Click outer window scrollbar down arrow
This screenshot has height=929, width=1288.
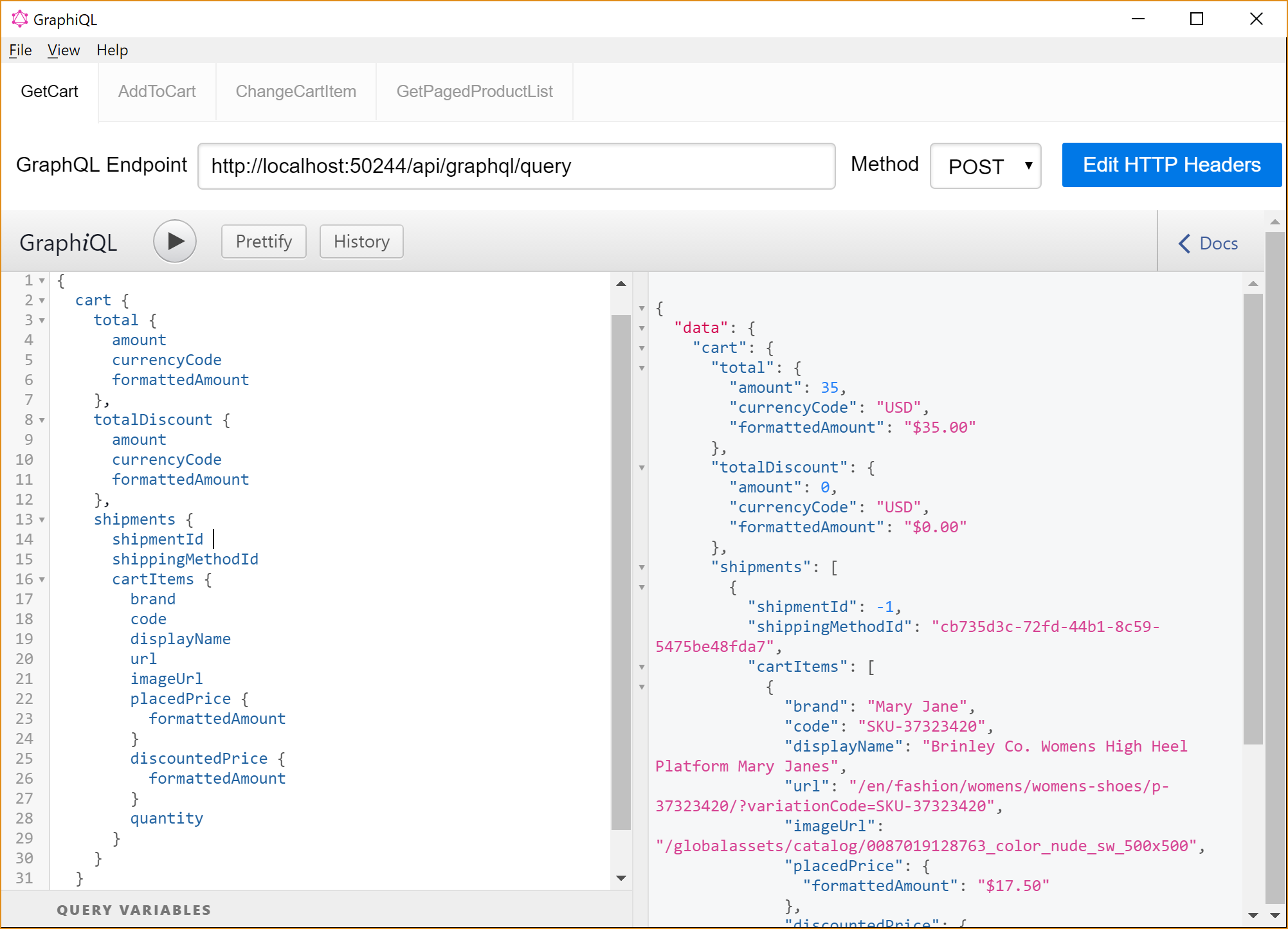[1275, 915]
